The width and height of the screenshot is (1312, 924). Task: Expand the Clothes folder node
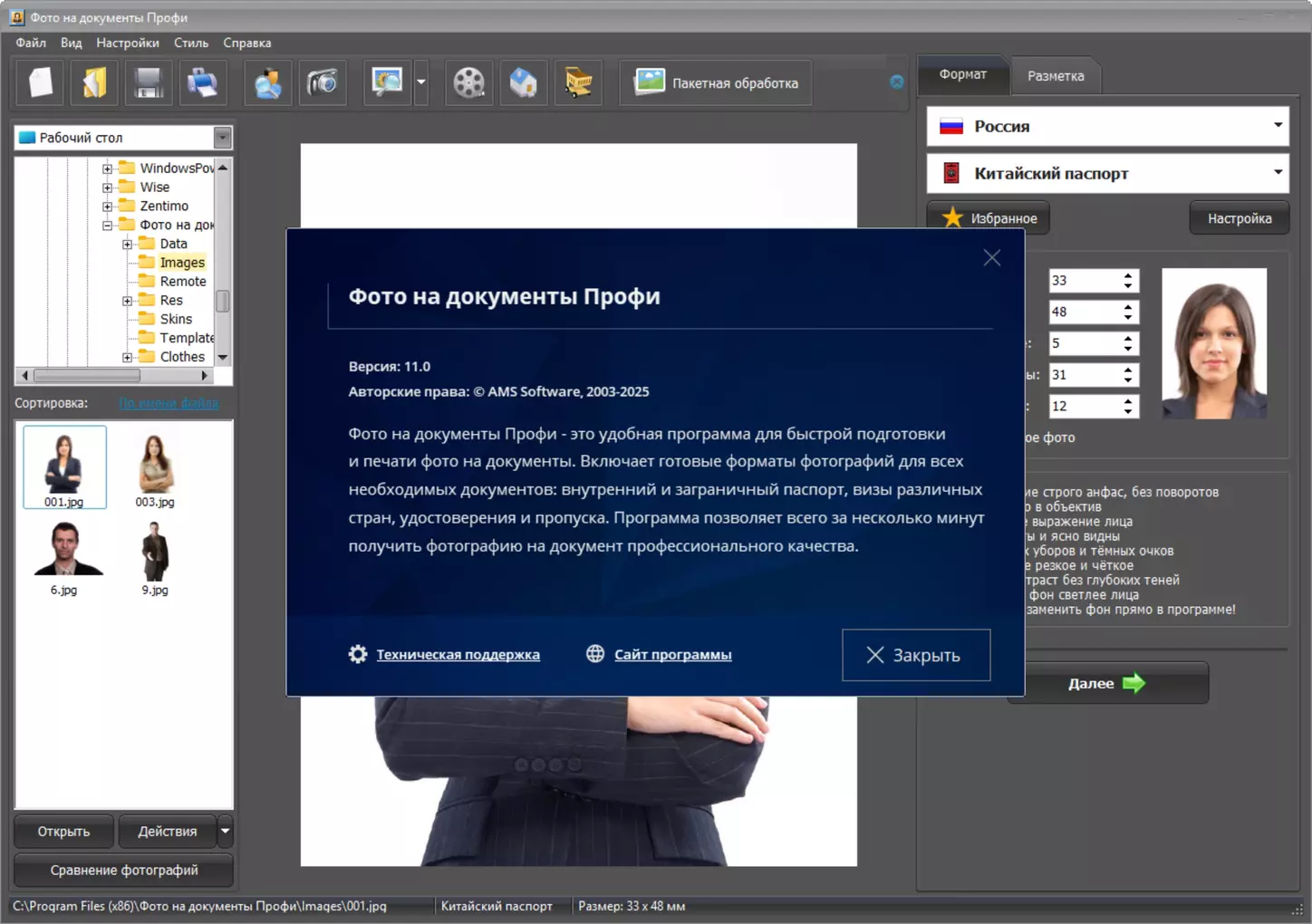point(127,358)
